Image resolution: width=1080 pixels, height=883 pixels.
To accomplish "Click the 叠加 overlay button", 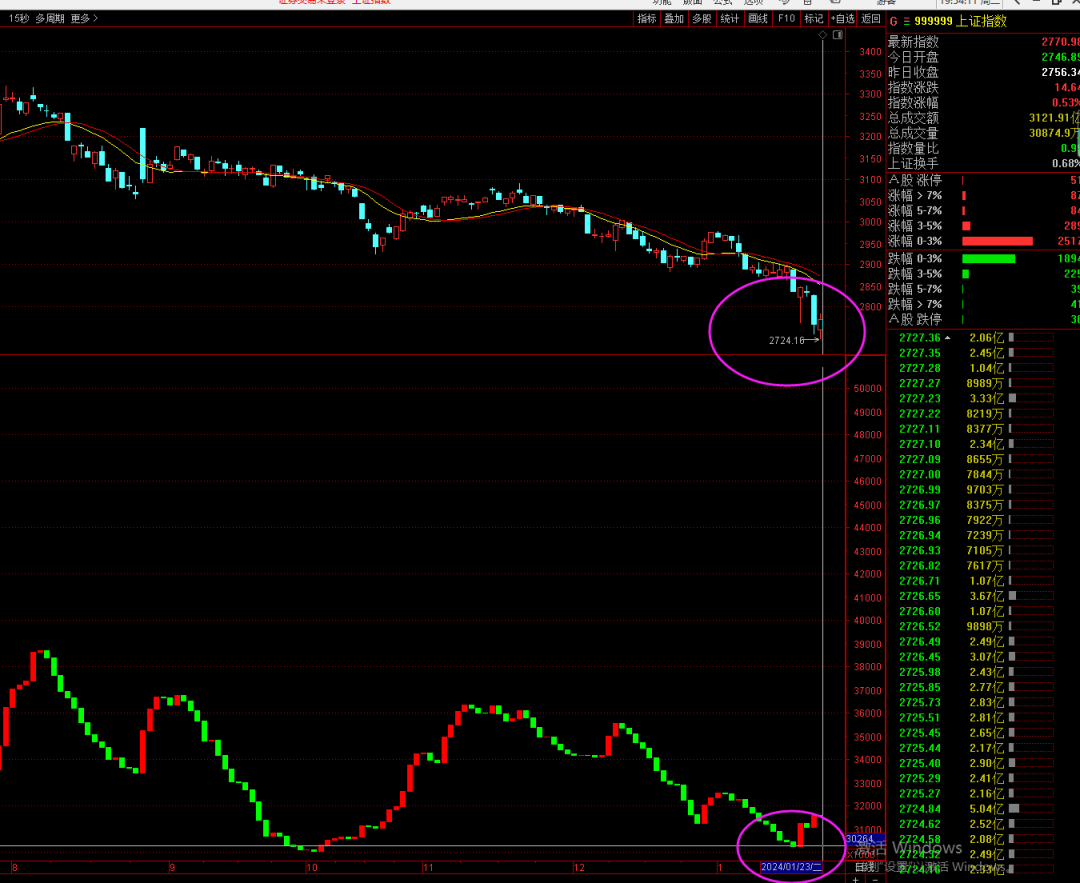I will coord(674,19).
